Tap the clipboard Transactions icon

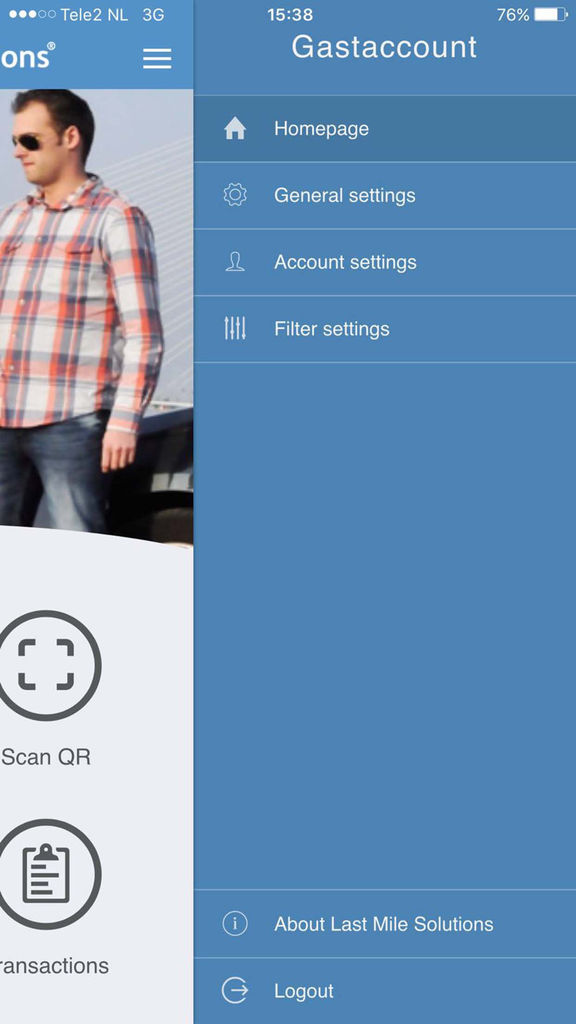click(x=46, y=874)
